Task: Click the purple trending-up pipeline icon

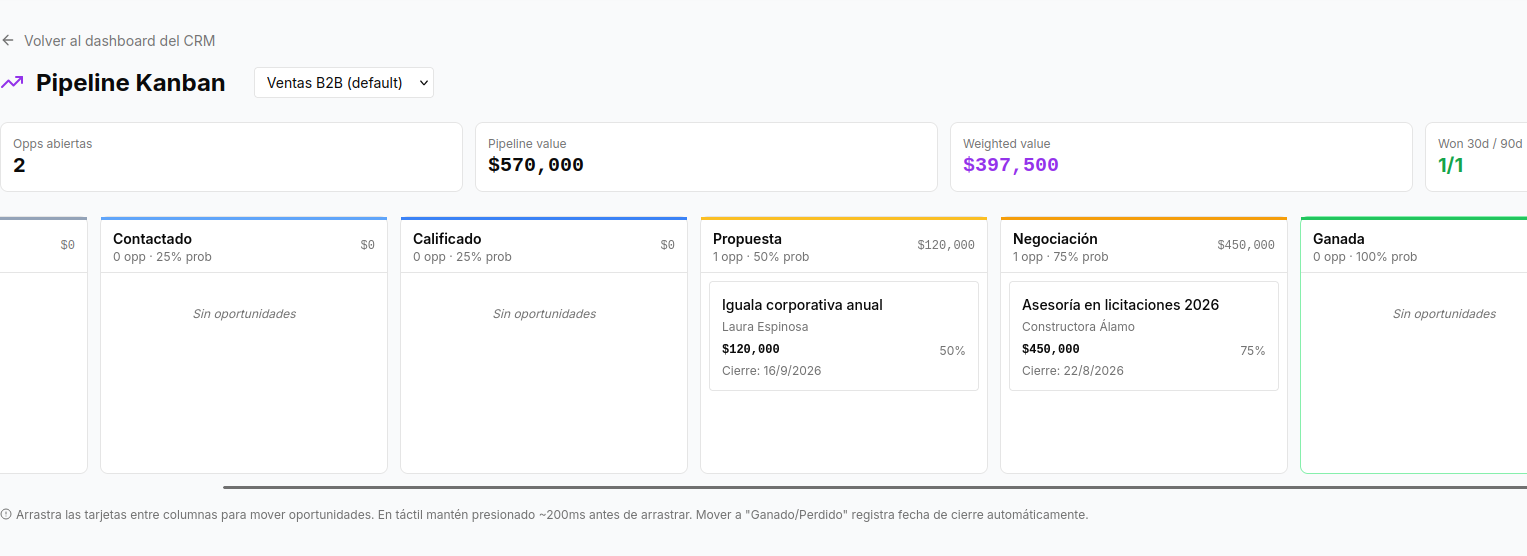Action: (12, 83)
